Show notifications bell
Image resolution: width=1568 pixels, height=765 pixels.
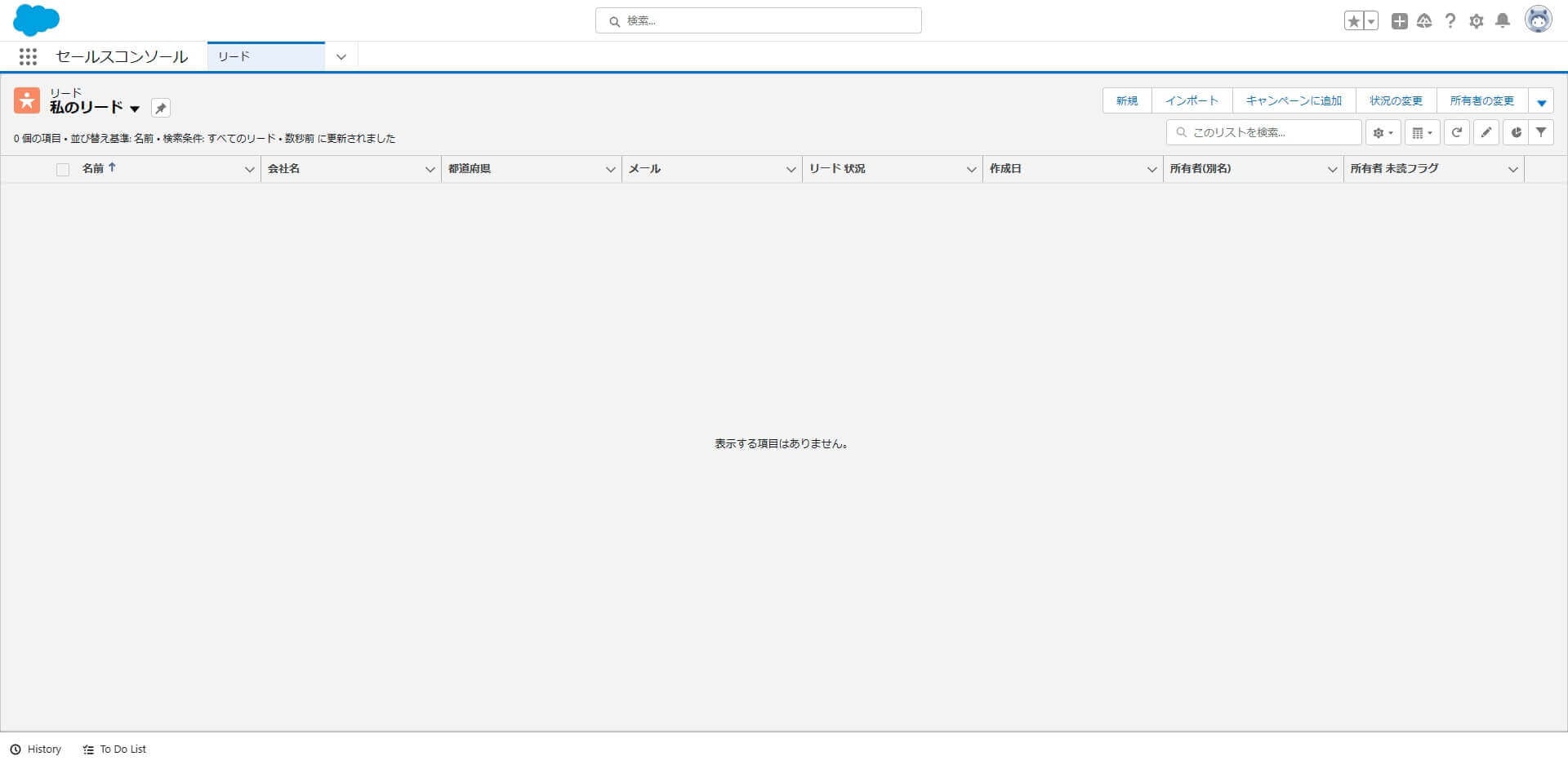tap(1503, 21)
